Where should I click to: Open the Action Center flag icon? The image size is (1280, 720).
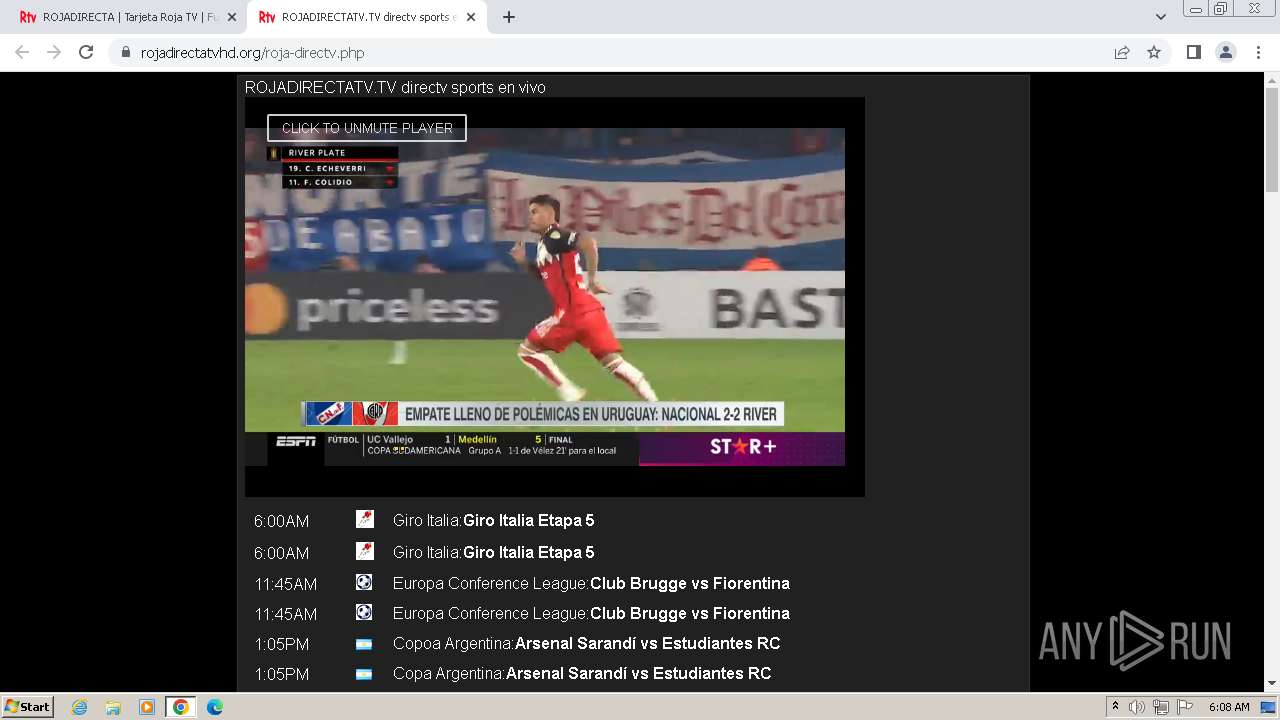click(1184, 707)
